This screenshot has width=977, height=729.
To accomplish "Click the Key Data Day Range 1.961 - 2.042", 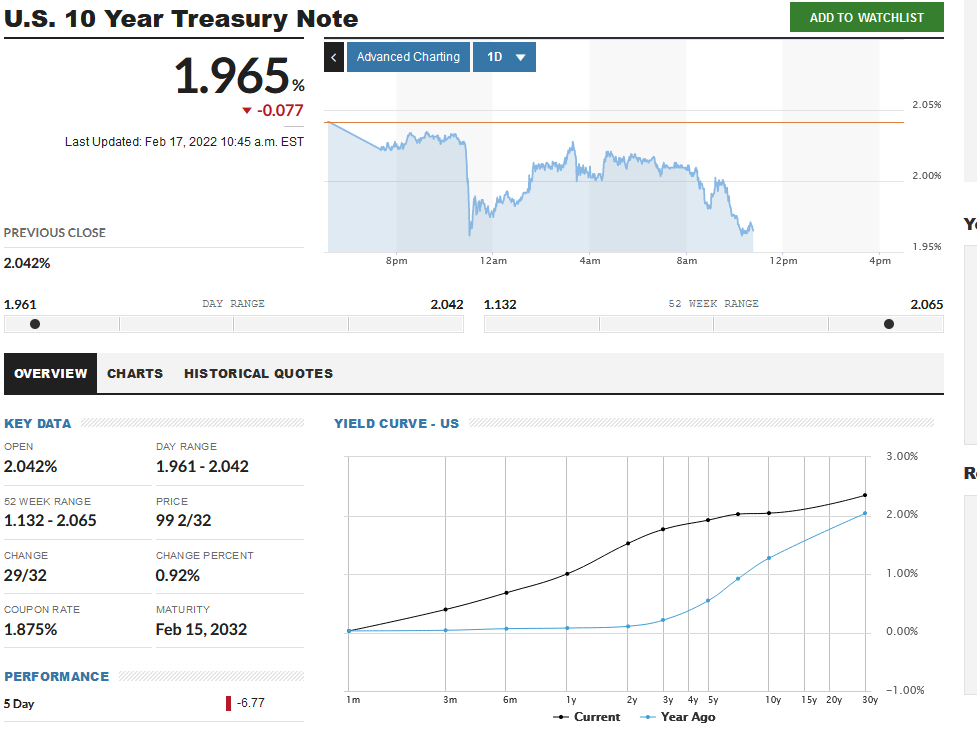I will [x=202, y=466].
